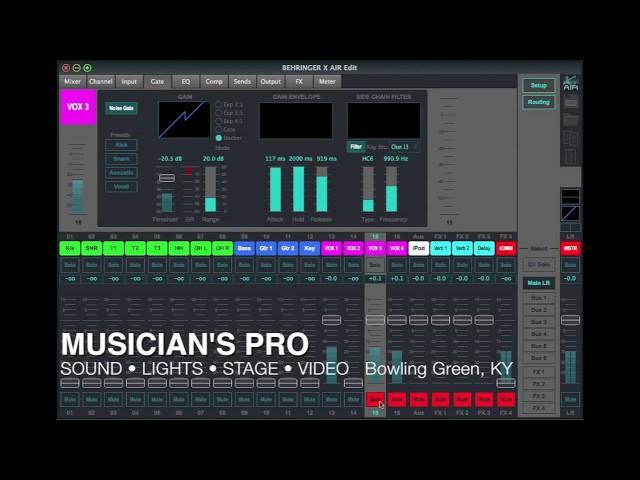Select the red COMBI FX label
This screenshot has width=640, height=480.
[x=506, y=248]
